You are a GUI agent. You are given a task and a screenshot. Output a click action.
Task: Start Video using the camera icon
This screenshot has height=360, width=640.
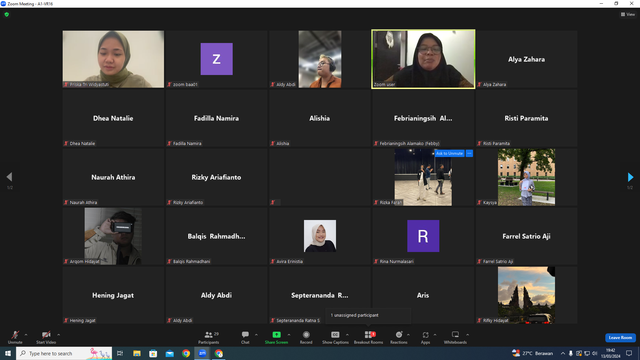coord(46,337)
